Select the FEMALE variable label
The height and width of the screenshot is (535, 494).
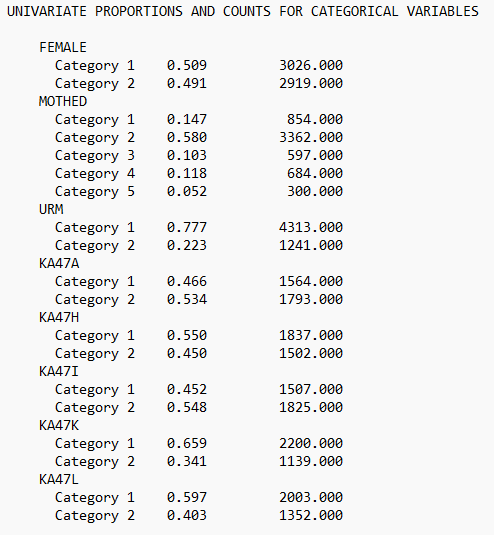pyautogui.click(x=63, y=47)
